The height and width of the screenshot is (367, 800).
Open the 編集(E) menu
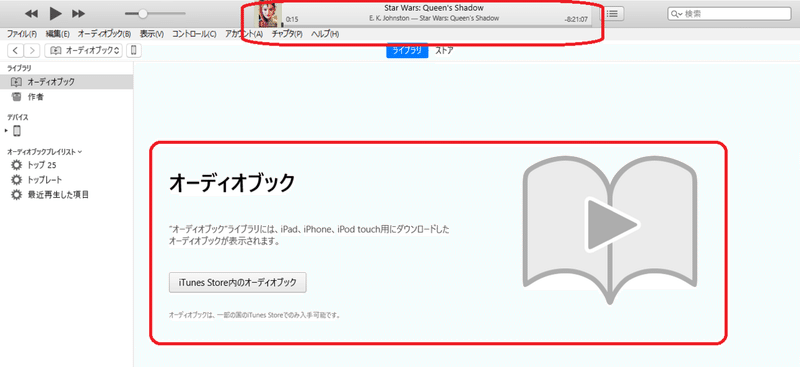point(57,34)
